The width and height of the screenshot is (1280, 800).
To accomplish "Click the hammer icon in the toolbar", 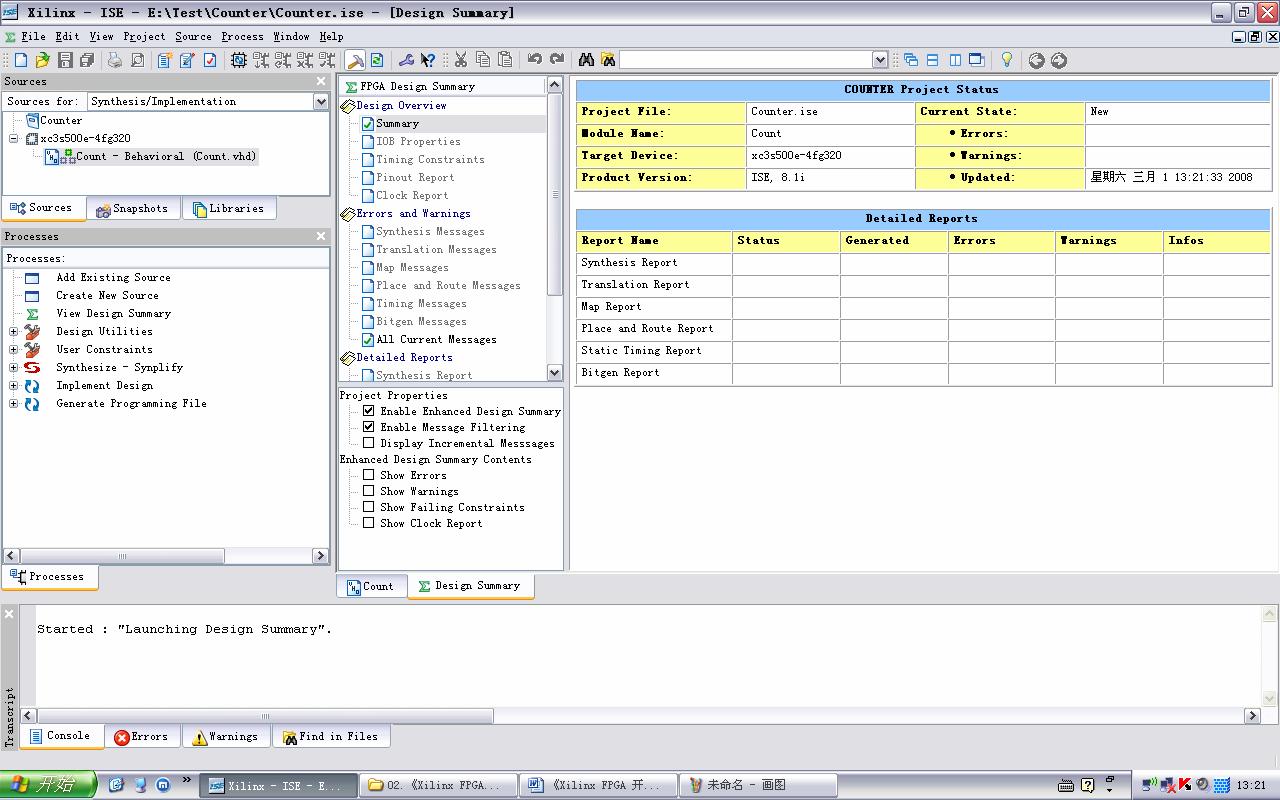I will [355, 60].
